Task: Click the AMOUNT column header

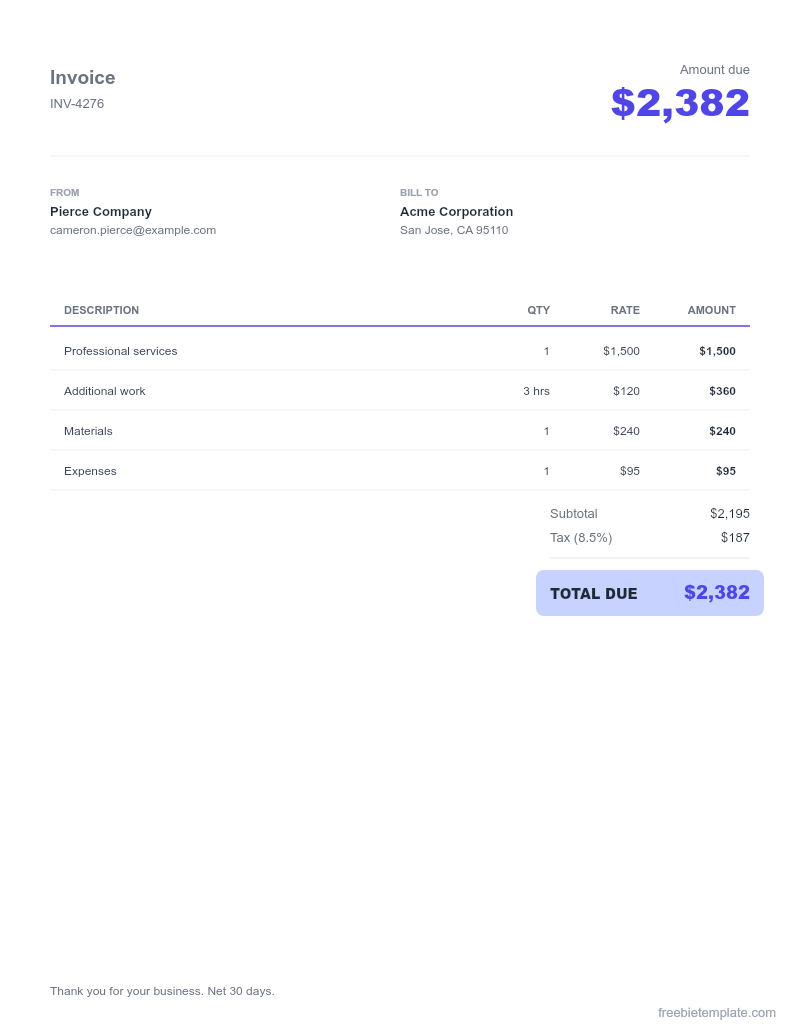Action: pos(712,310)
